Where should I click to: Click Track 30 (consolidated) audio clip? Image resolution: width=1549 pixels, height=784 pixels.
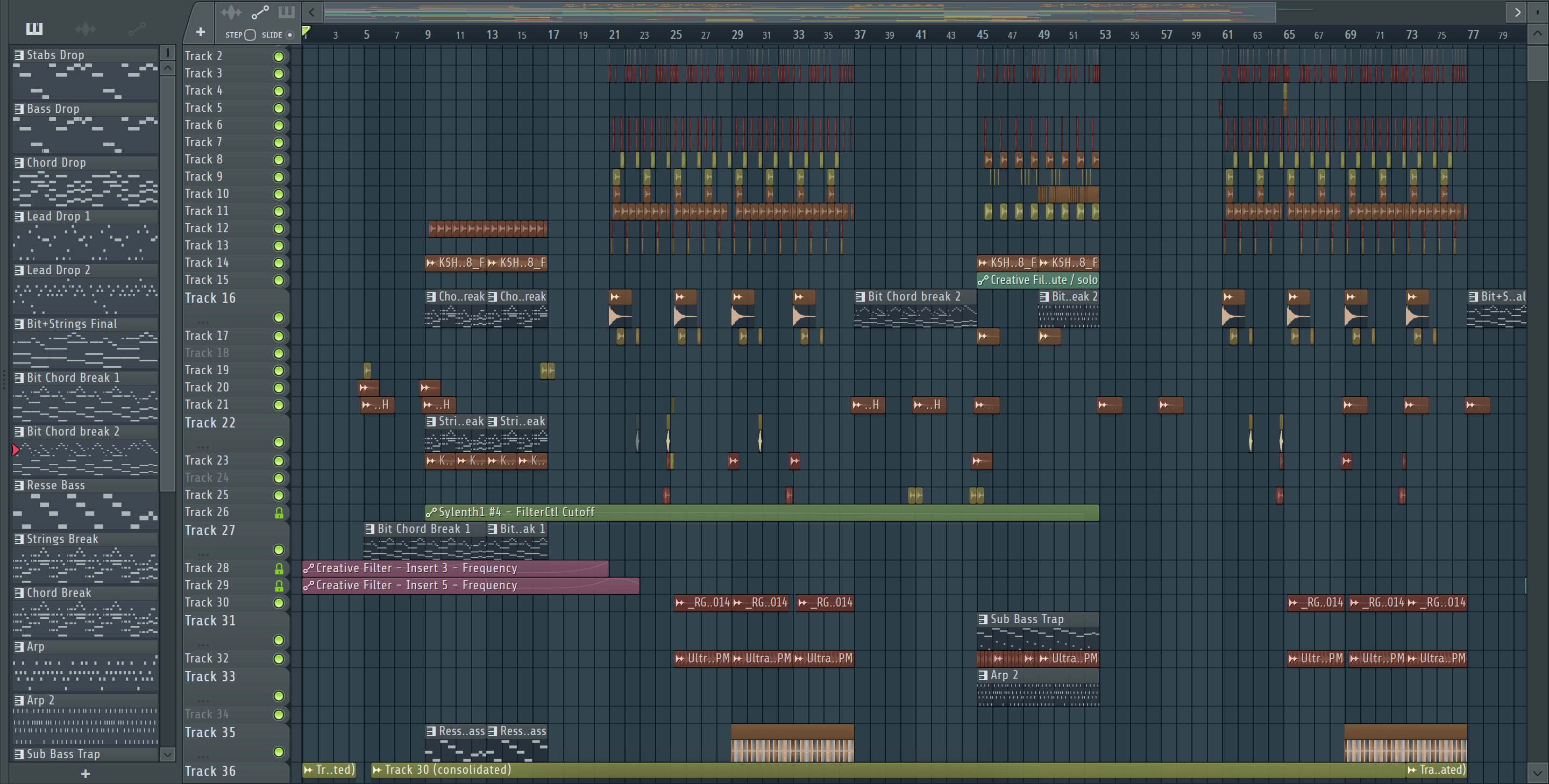click(888, 769)
